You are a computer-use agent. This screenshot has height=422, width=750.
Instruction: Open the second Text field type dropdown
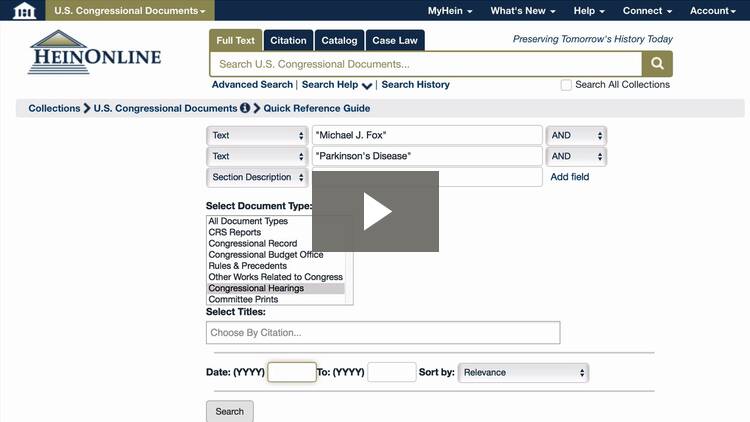tap(257, 156)
